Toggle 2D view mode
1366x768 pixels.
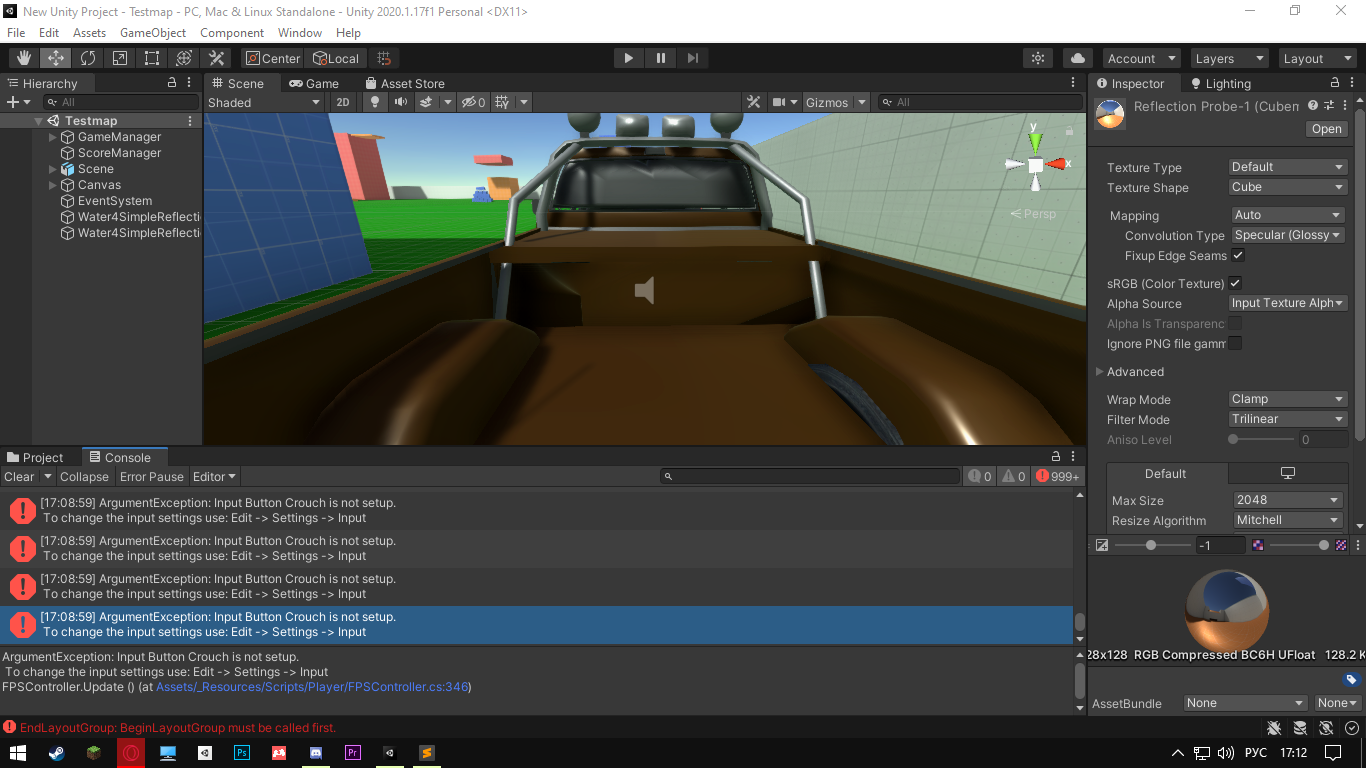(343, 102)
